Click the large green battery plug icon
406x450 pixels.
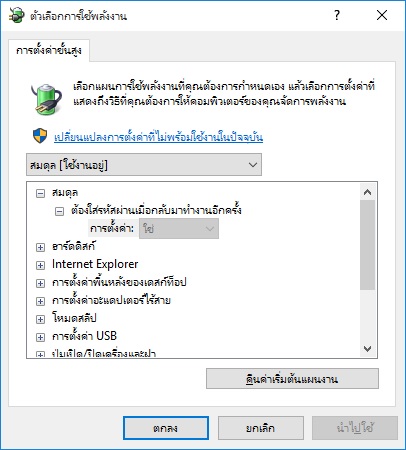(47, 99)
